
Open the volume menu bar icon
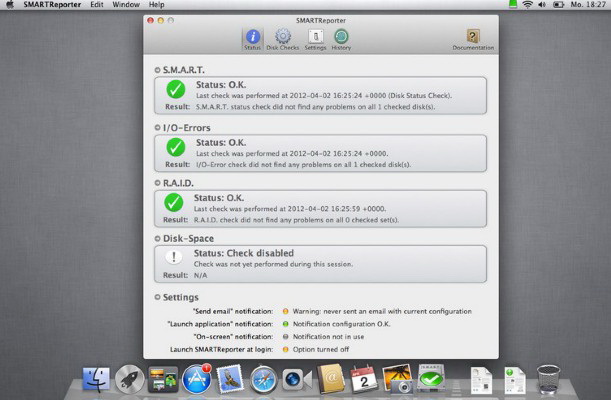pyautogui.click(x=542, y=5)
